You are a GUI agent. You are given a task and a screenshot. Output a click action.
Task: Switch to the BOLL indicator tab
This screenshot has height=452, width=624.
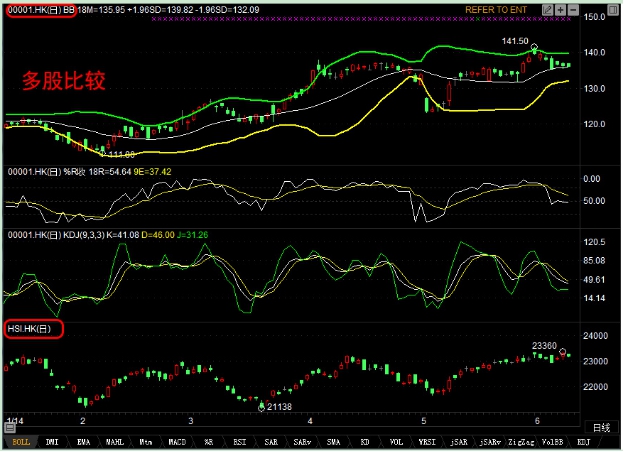click(x=20, y=440)
